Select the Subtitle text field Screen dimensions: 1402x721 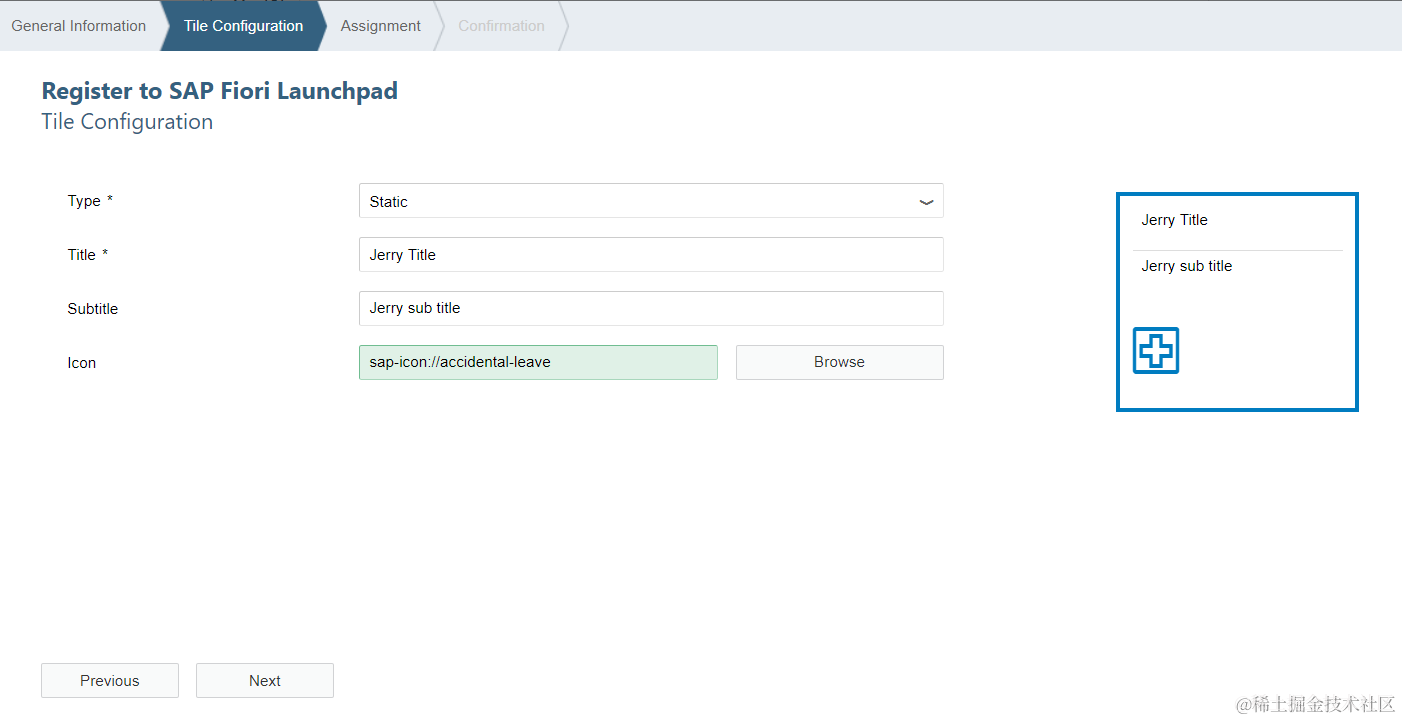point(650,308)
